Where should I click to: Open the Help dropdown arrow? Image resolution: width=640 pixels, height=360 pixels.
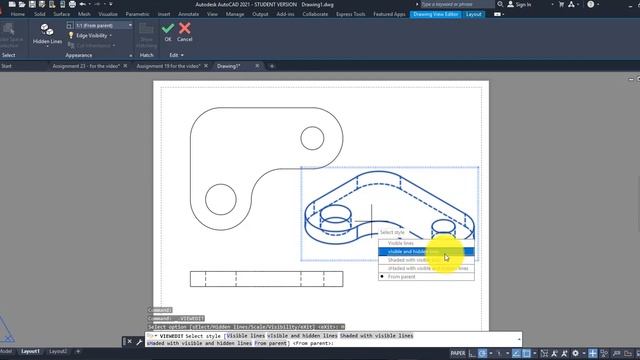(x=598, y=4)
